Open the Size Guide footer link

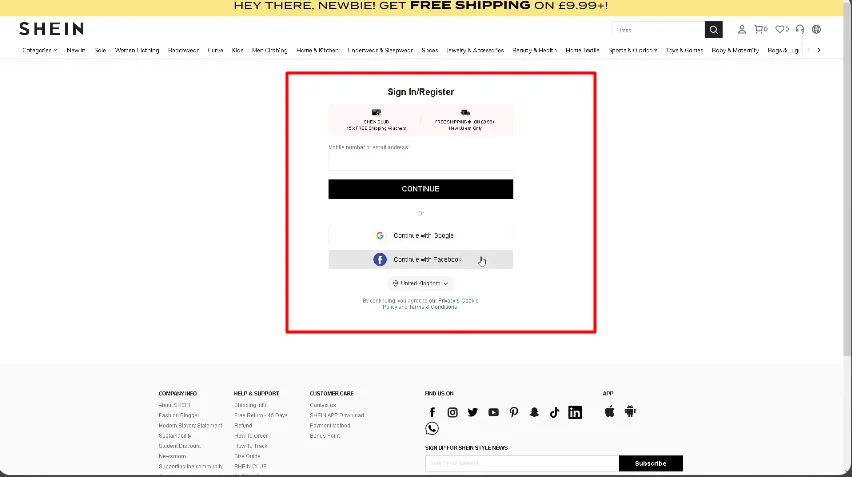click(x=247, y=456)
